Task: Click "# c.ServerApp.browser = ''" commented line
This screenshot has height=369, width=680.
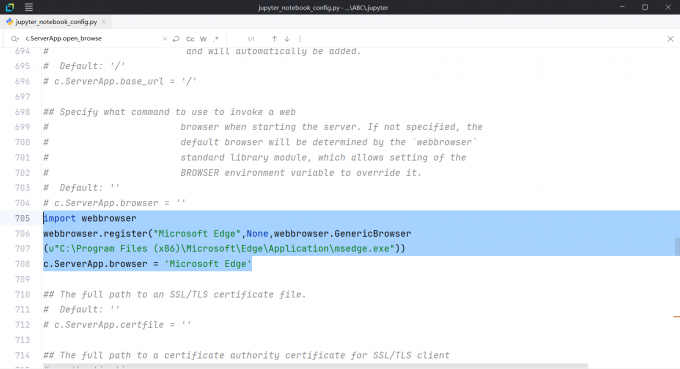Action: click(x=114, y=203)
